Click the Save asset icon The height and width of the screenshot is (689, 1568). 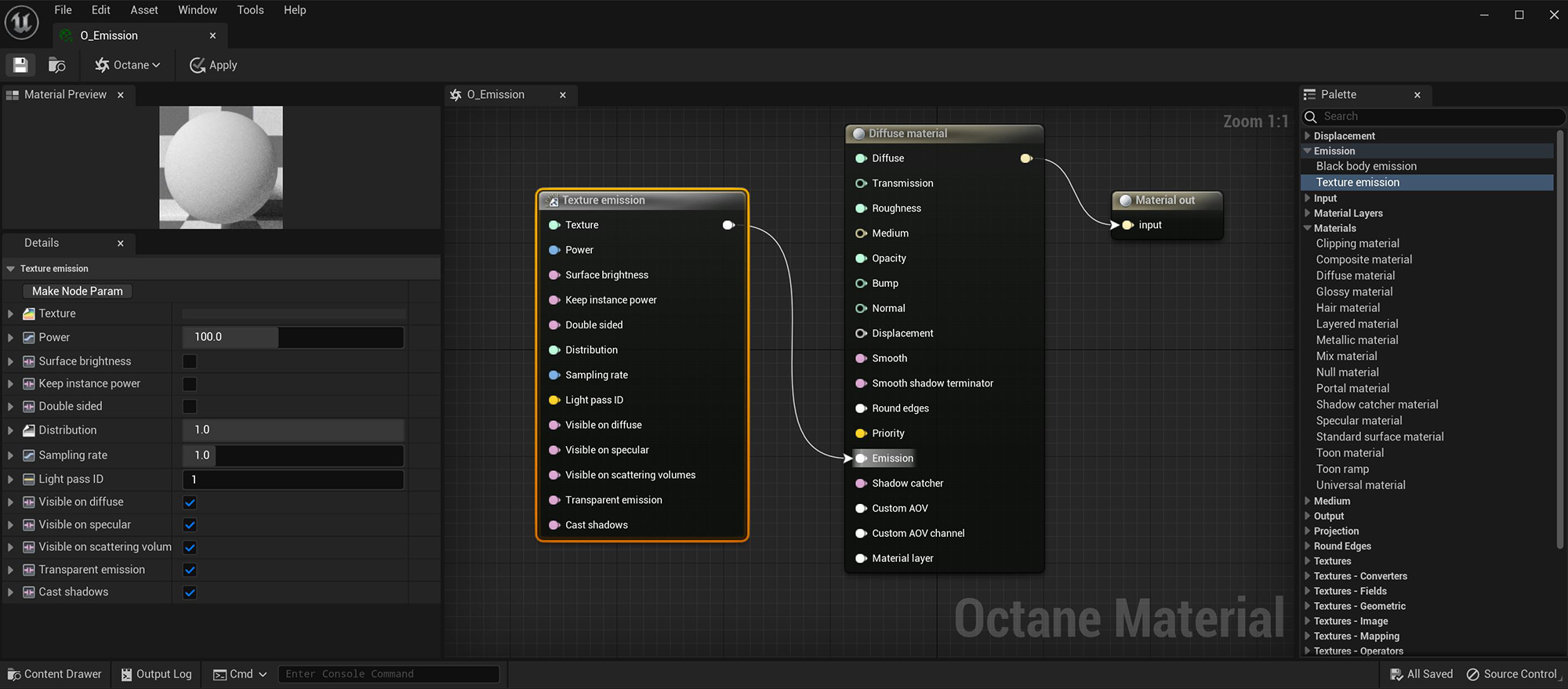point(20,65)
